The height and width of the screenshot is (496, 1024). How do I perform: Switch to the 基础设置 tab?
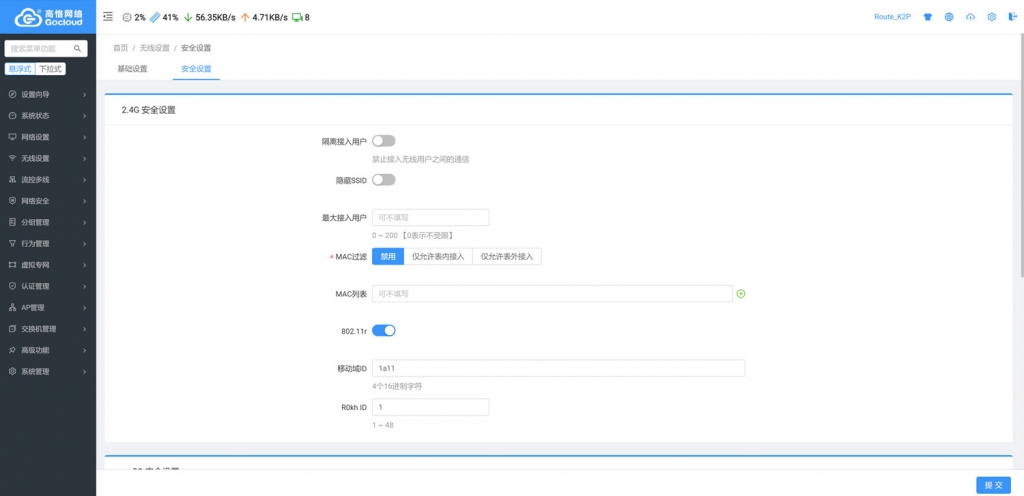coord(133,69)
